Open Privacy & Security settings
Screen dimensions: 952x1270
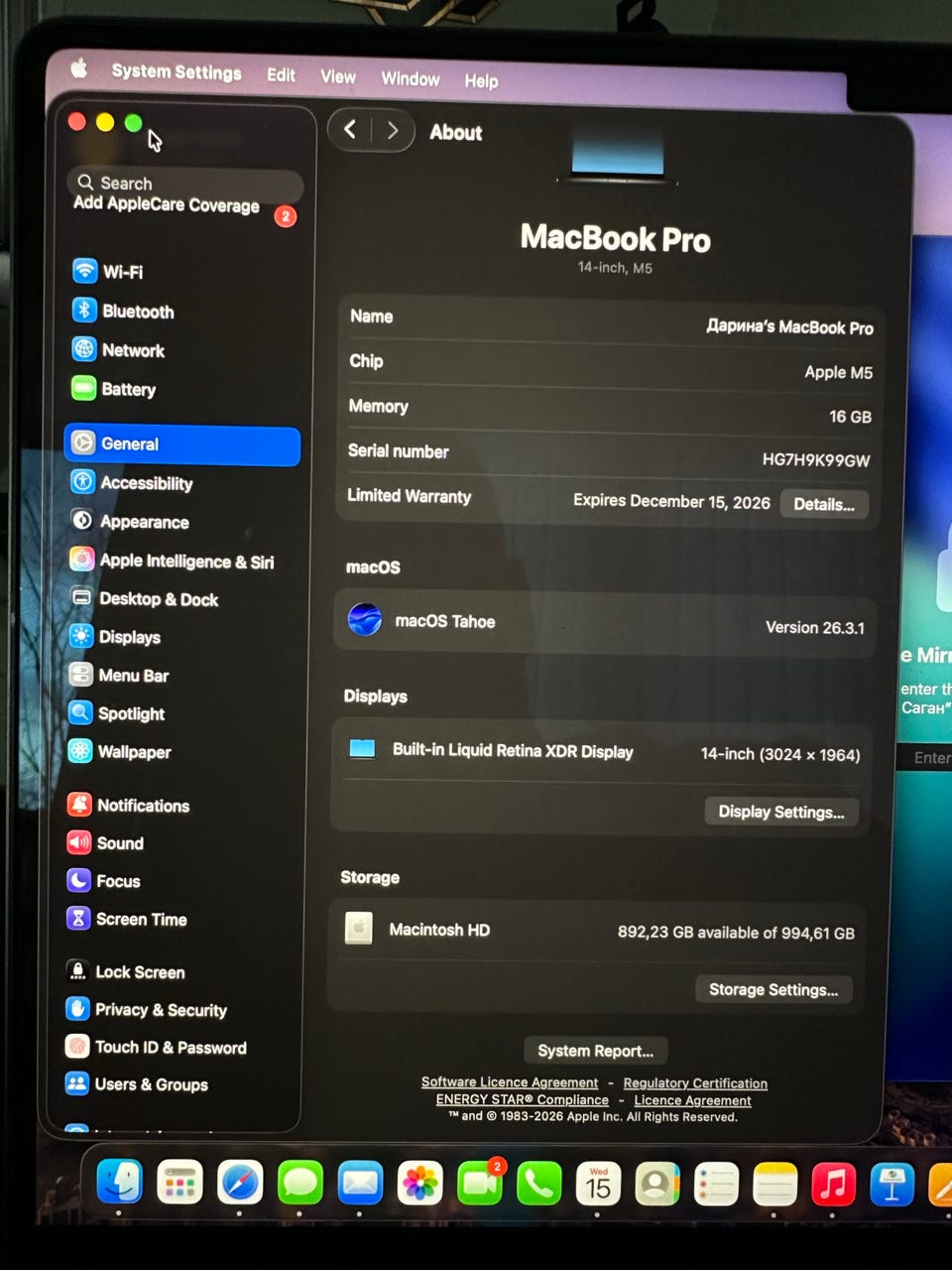tap(147, 1010)
